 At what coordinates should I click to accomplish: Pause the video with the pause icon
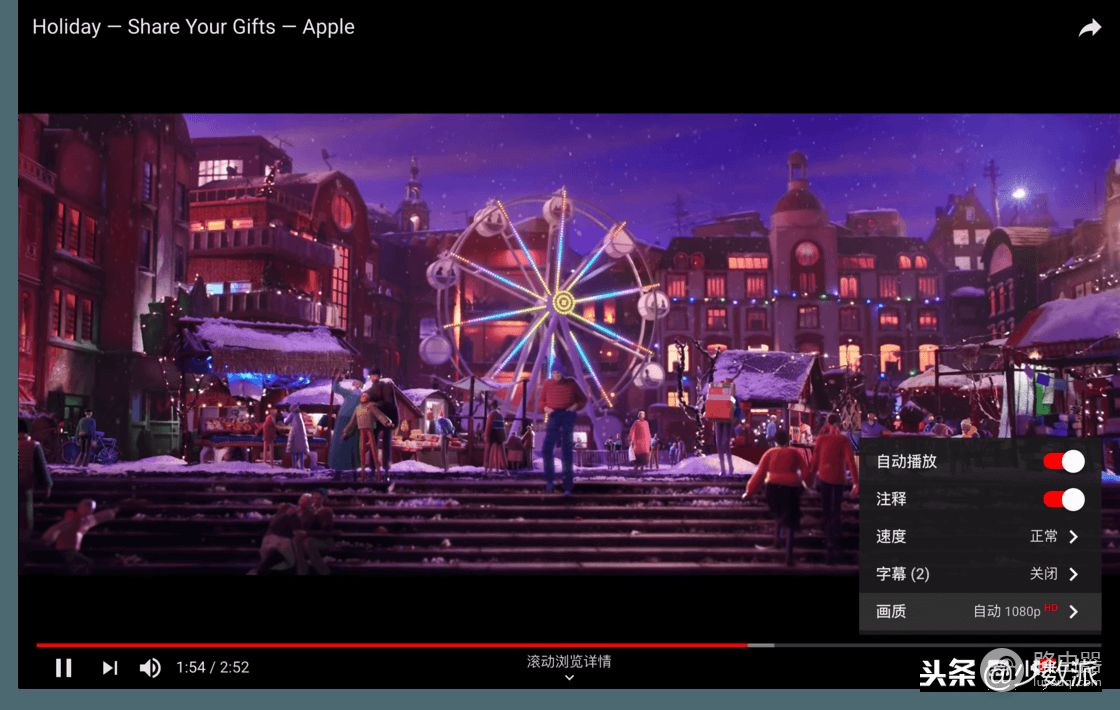(x=64, y=668)
